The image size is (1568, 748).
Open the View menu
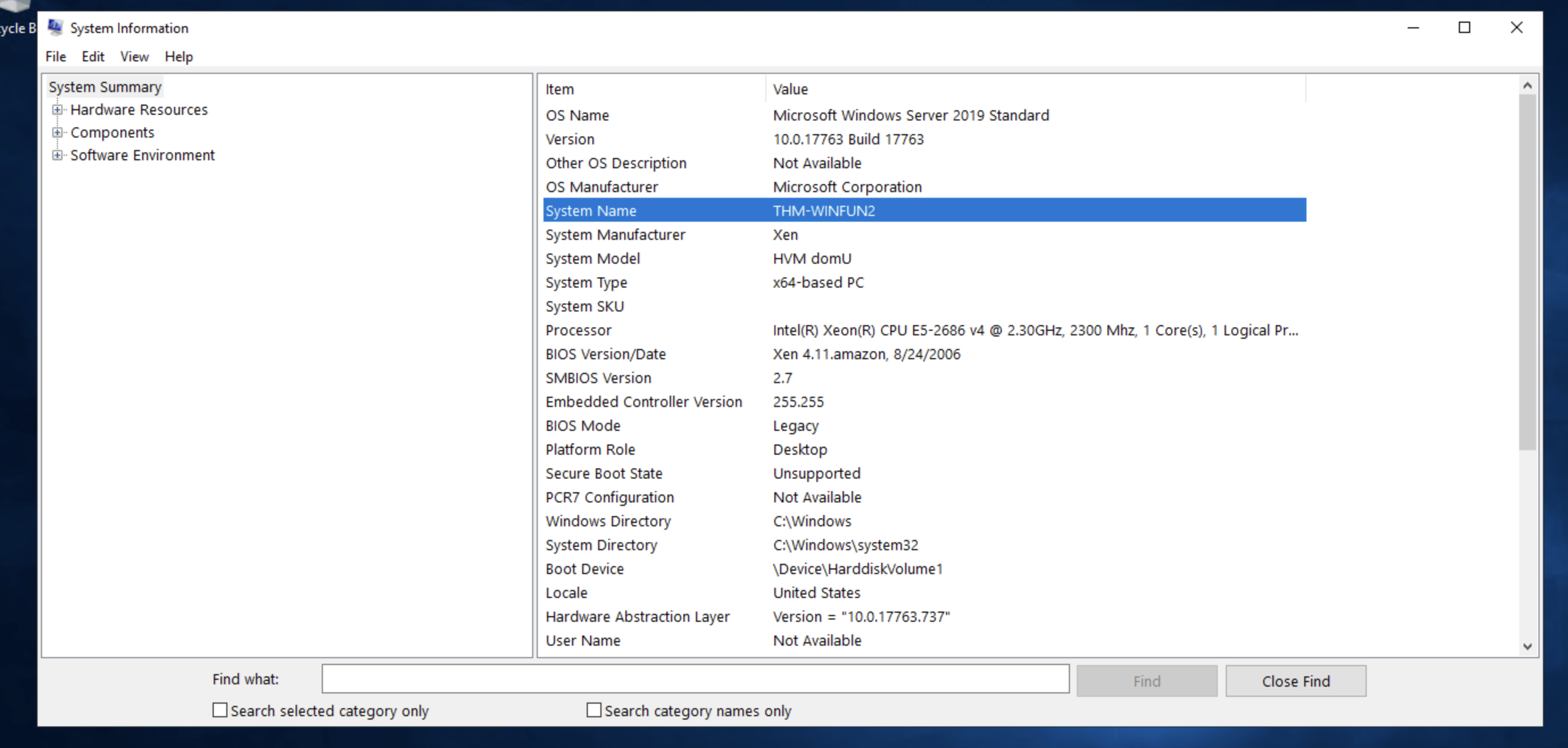(134, 57)
